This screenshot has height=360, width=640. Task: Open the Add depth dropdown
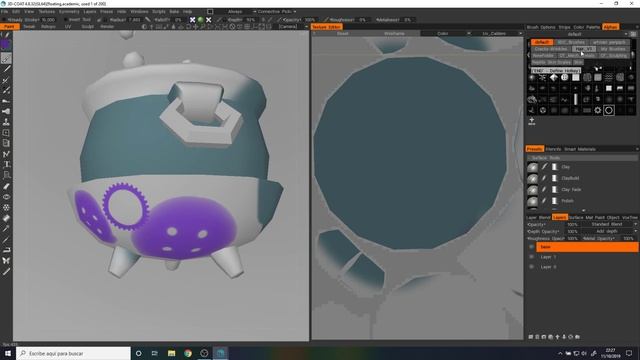point(609,231)
